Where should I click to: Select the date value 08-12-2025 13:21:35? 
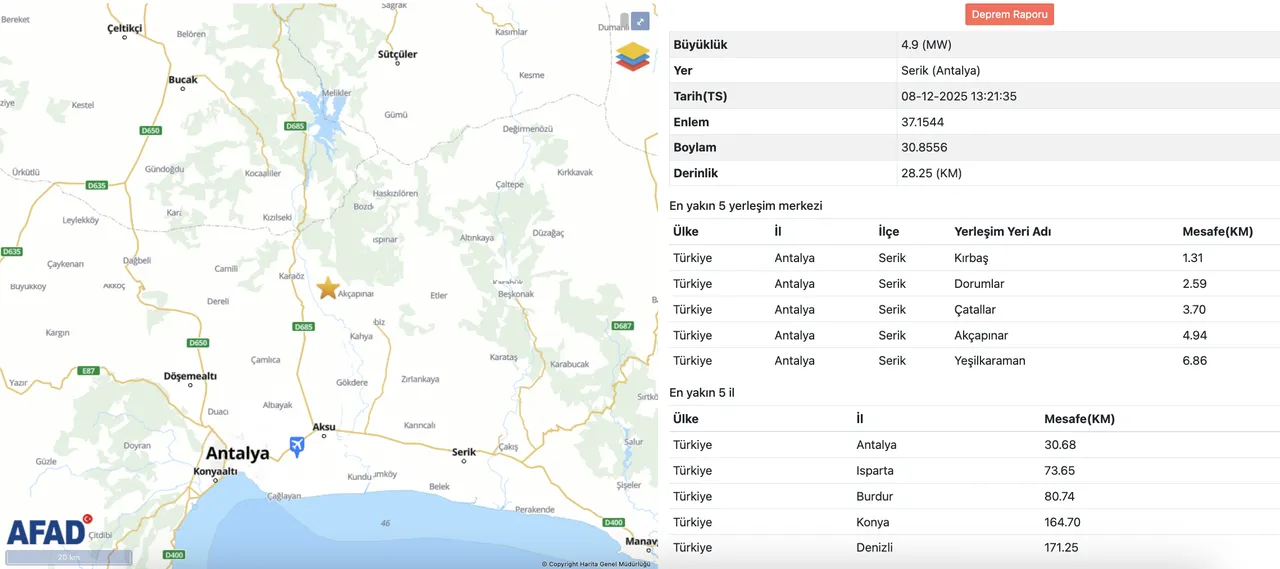click(x=958, y=96)
